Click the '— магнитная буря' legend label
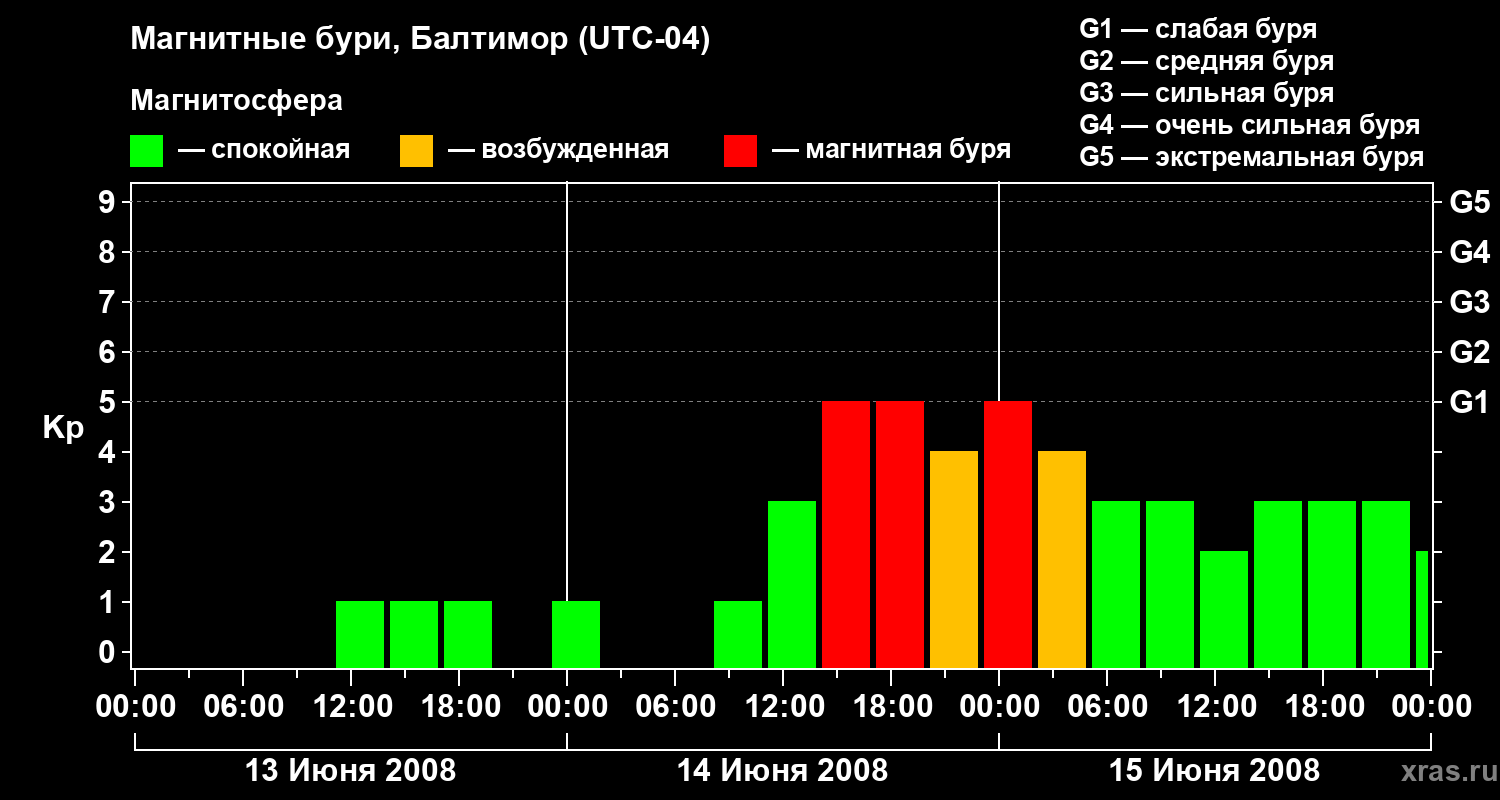This screenshot has height=800, width=1500. point(892,150)
